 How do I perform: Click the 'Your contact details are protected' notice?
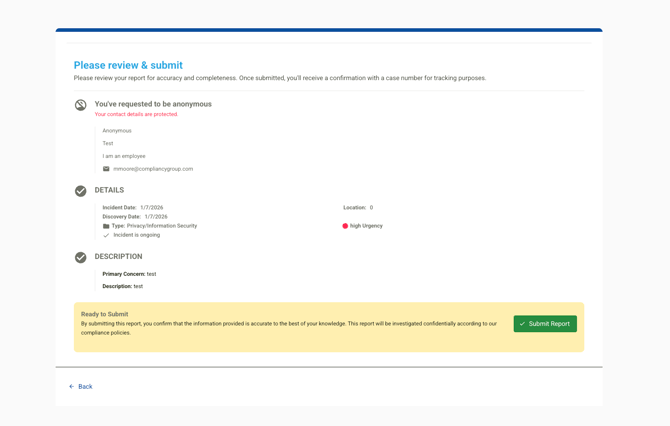136,114
